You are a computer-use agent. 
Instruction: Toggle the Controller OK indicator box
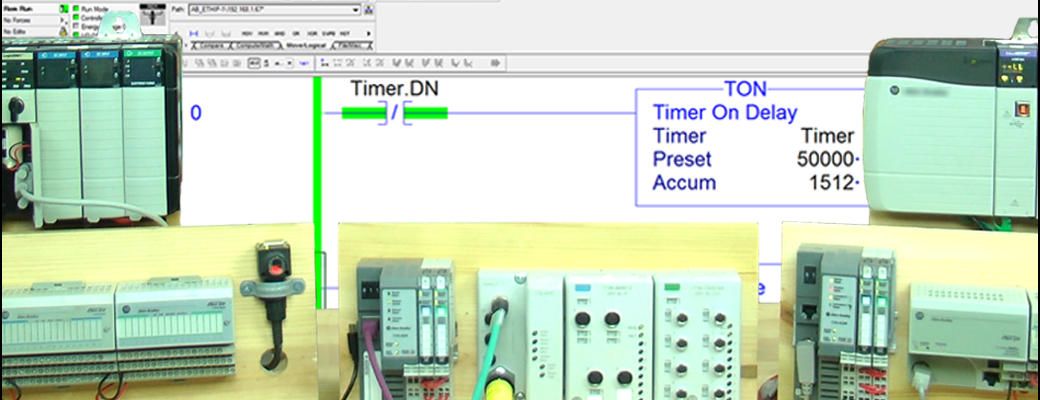coord(77,18)
